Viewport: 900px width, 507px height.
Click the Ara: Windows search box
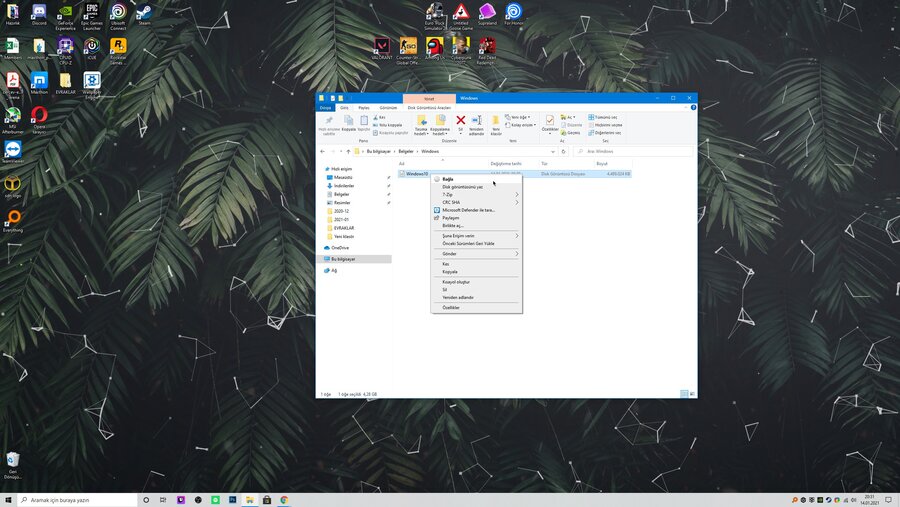(x=632, y=151)
